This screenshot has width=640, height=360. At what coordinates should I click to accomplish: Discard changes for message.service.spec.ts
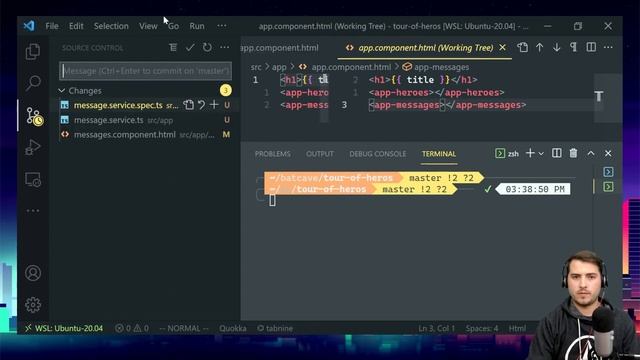coord(201,105)
